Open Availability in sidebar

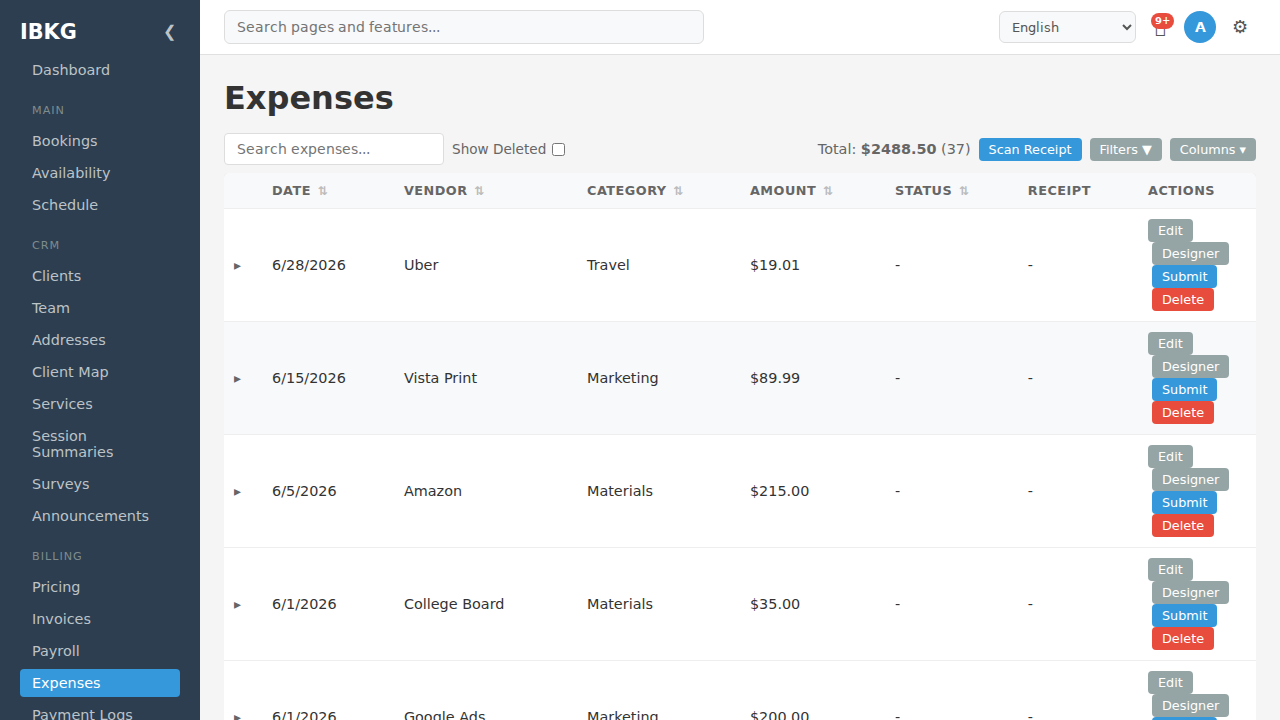[100, 173]
